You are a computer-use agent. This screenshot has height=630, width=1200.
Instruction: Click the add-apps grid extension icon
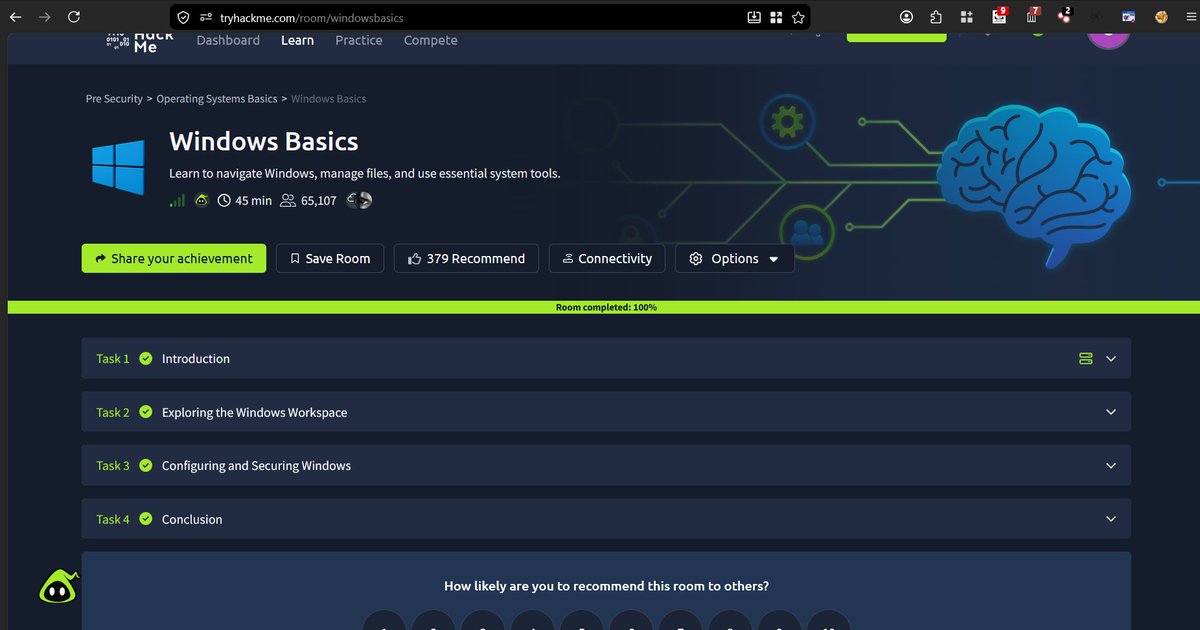[966, 17]
